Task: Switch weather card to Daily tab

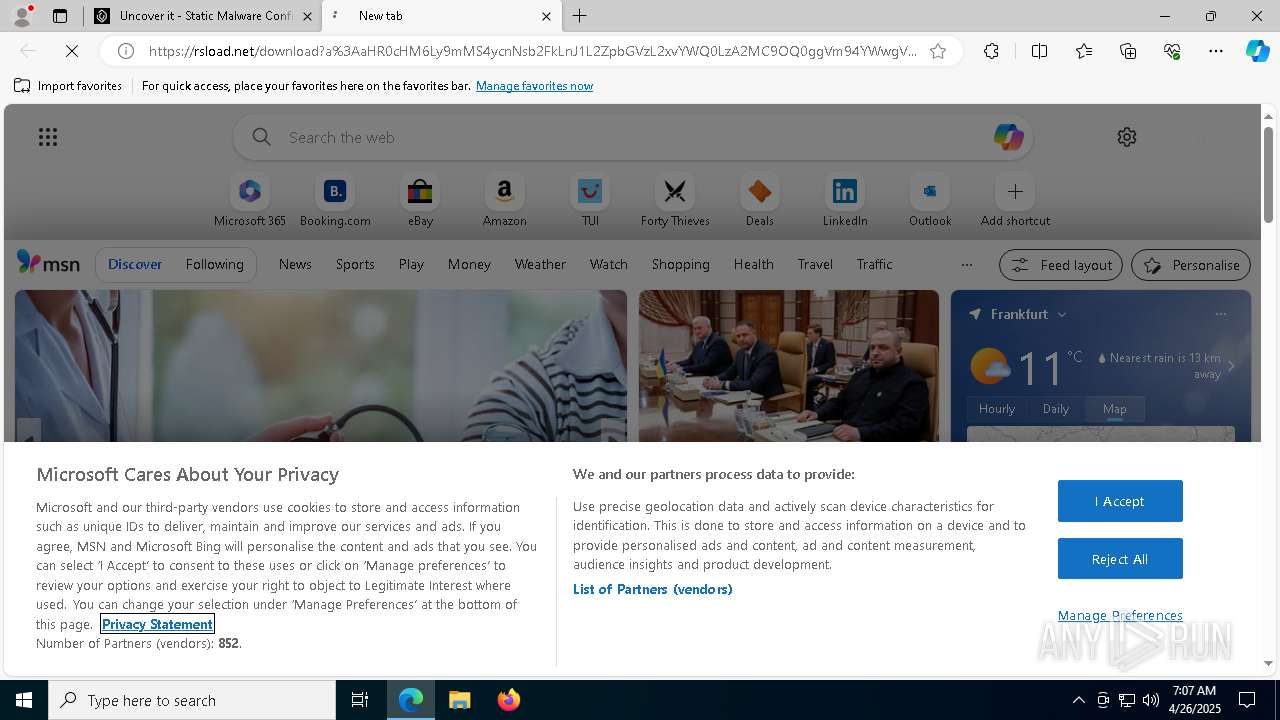Action: click(1056, 409)
